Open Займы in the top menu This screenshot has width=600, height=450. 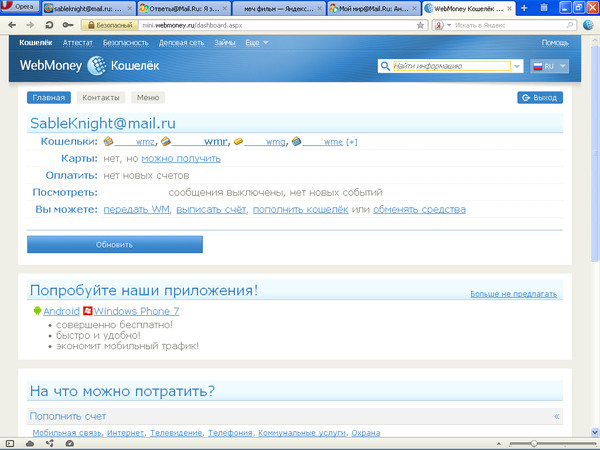[225, 43]
